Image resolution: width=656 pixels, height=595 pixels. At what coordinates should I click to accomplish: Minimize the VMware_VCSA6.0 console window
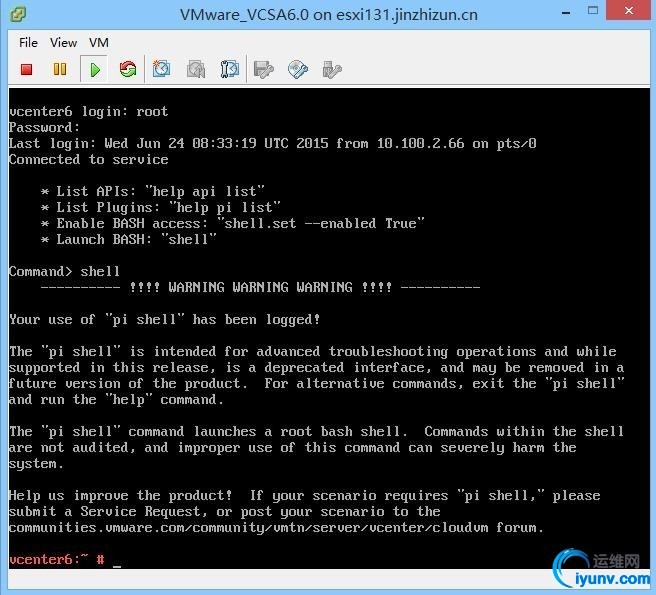[566, 13]
